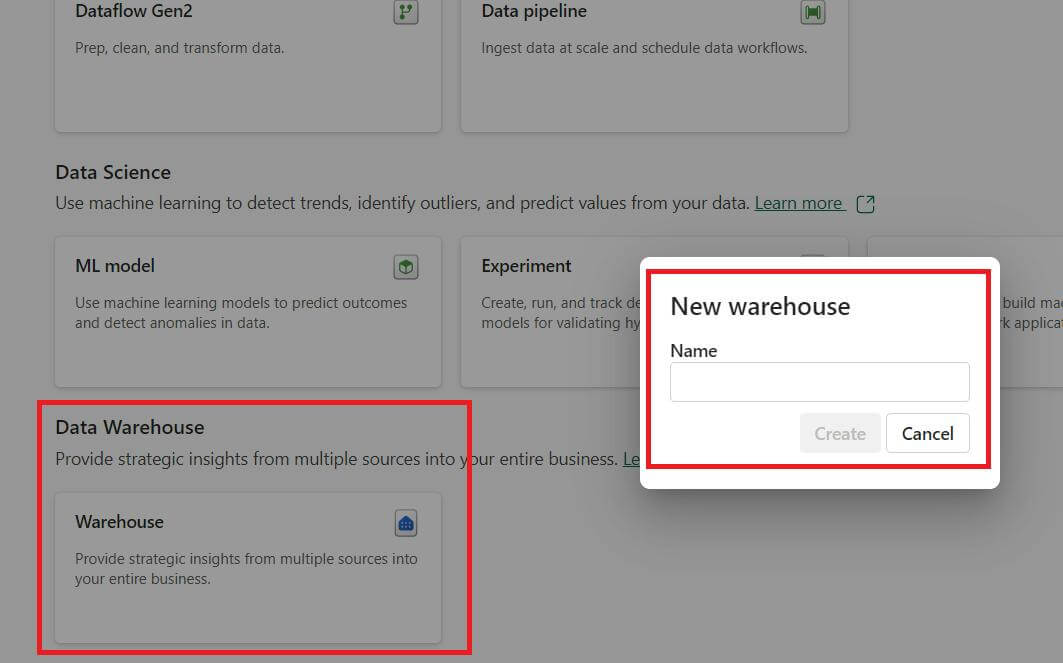1063x663 pixels.
Task: Select the Warehouse card title
Action: (119, 521)
